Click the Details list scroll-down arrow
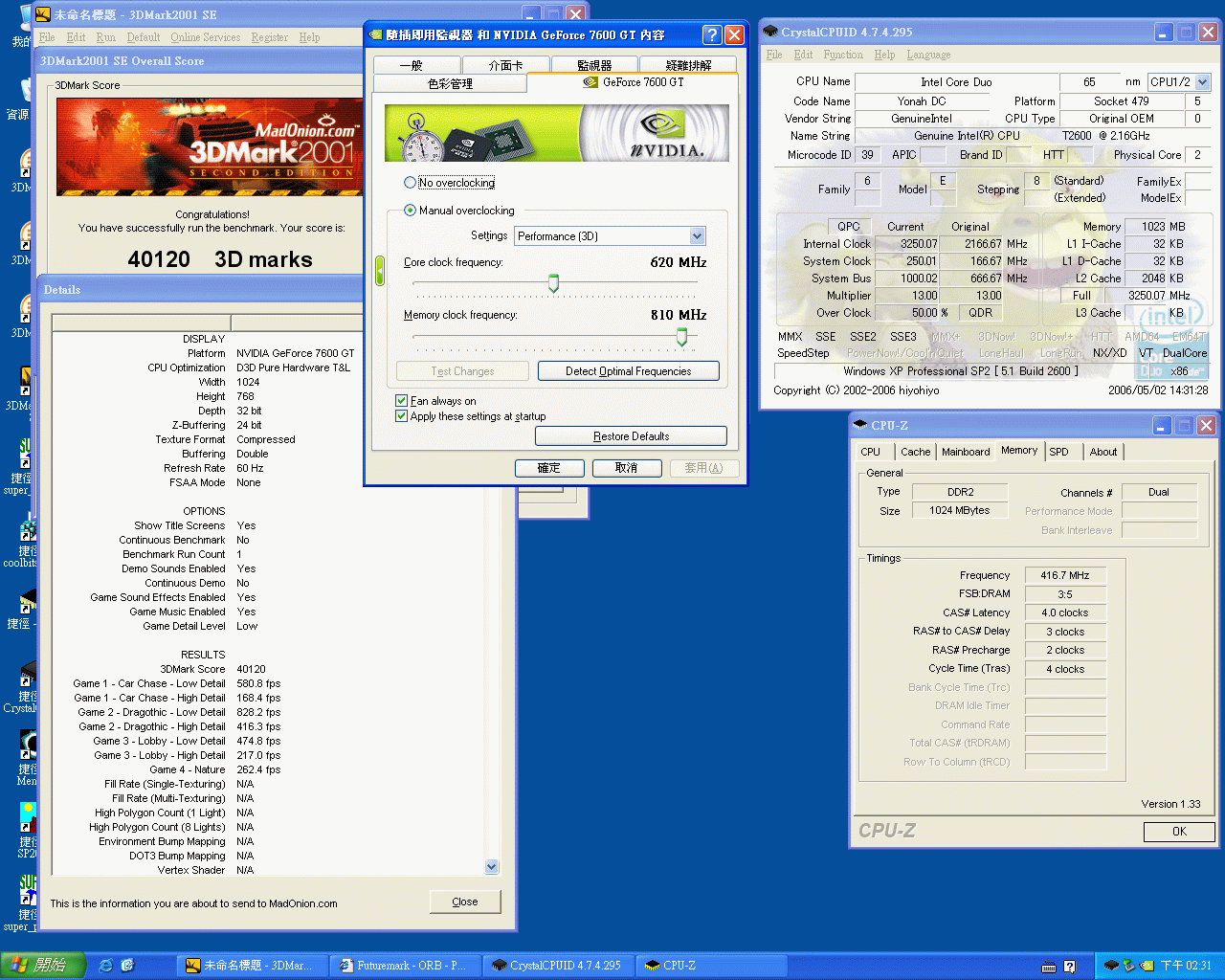The width and height of the screenshot is (1225, 980). click(492, 867)
